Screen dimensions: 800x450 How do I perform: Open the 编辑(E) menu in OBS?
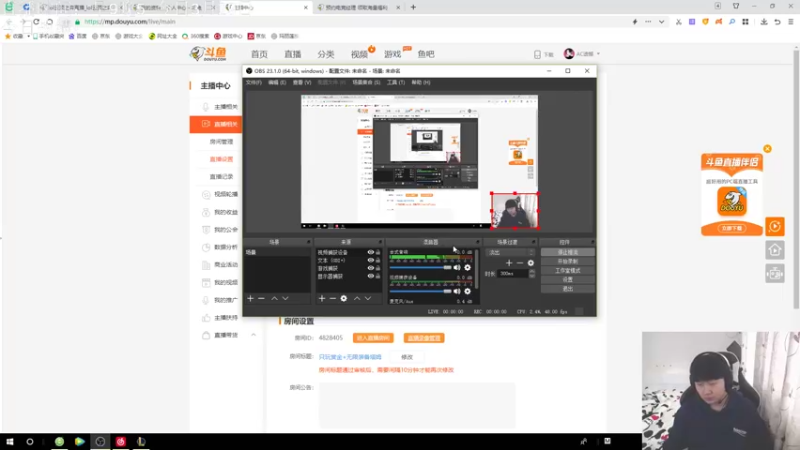(277, 82)
